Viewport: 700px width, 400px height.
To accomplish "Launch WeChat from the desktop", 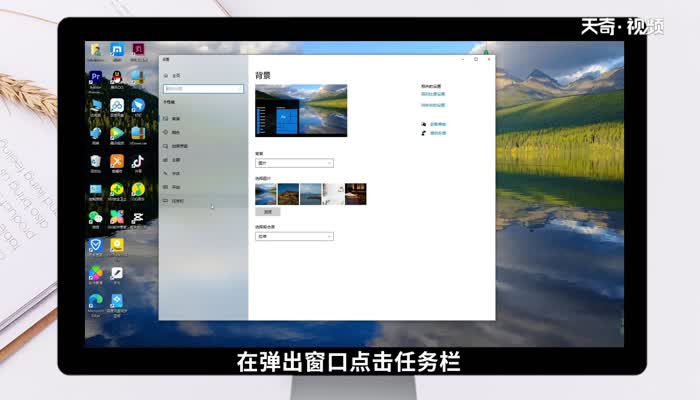I will click(96, 218).
